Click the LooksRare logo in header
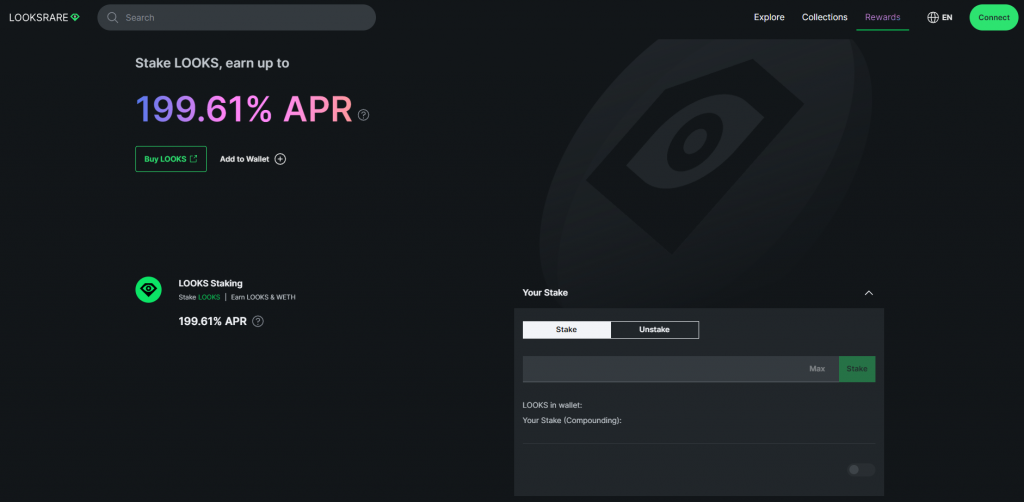 click(x=44, y=18)
